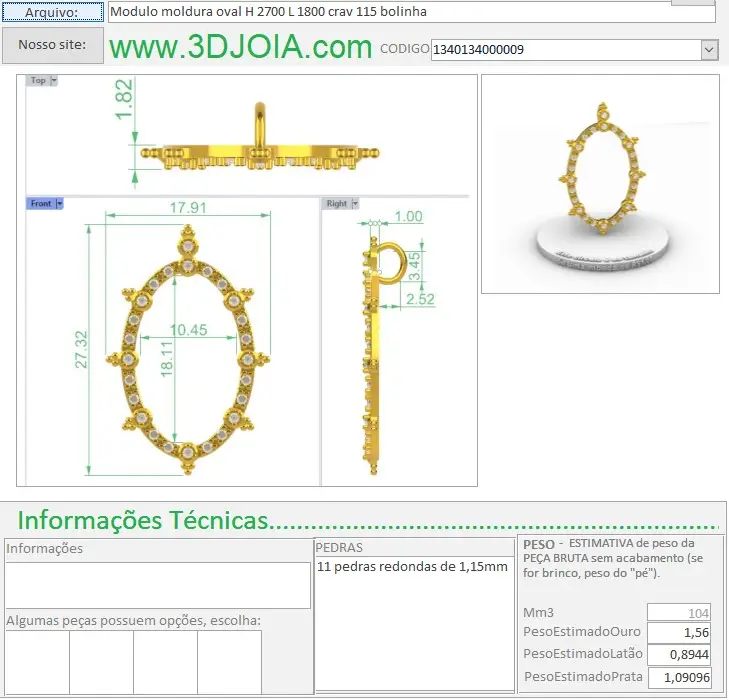The image size is (729, 700).
Task: Click the Nosso site button
Action: coord(53,45)
